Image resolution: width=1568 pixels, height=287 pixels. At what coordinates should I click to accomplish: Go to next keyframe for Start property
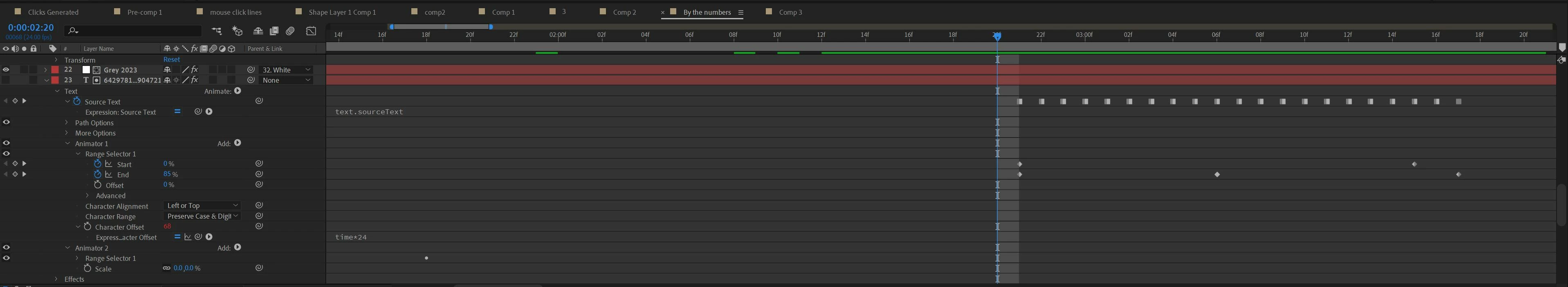(25, 164)
